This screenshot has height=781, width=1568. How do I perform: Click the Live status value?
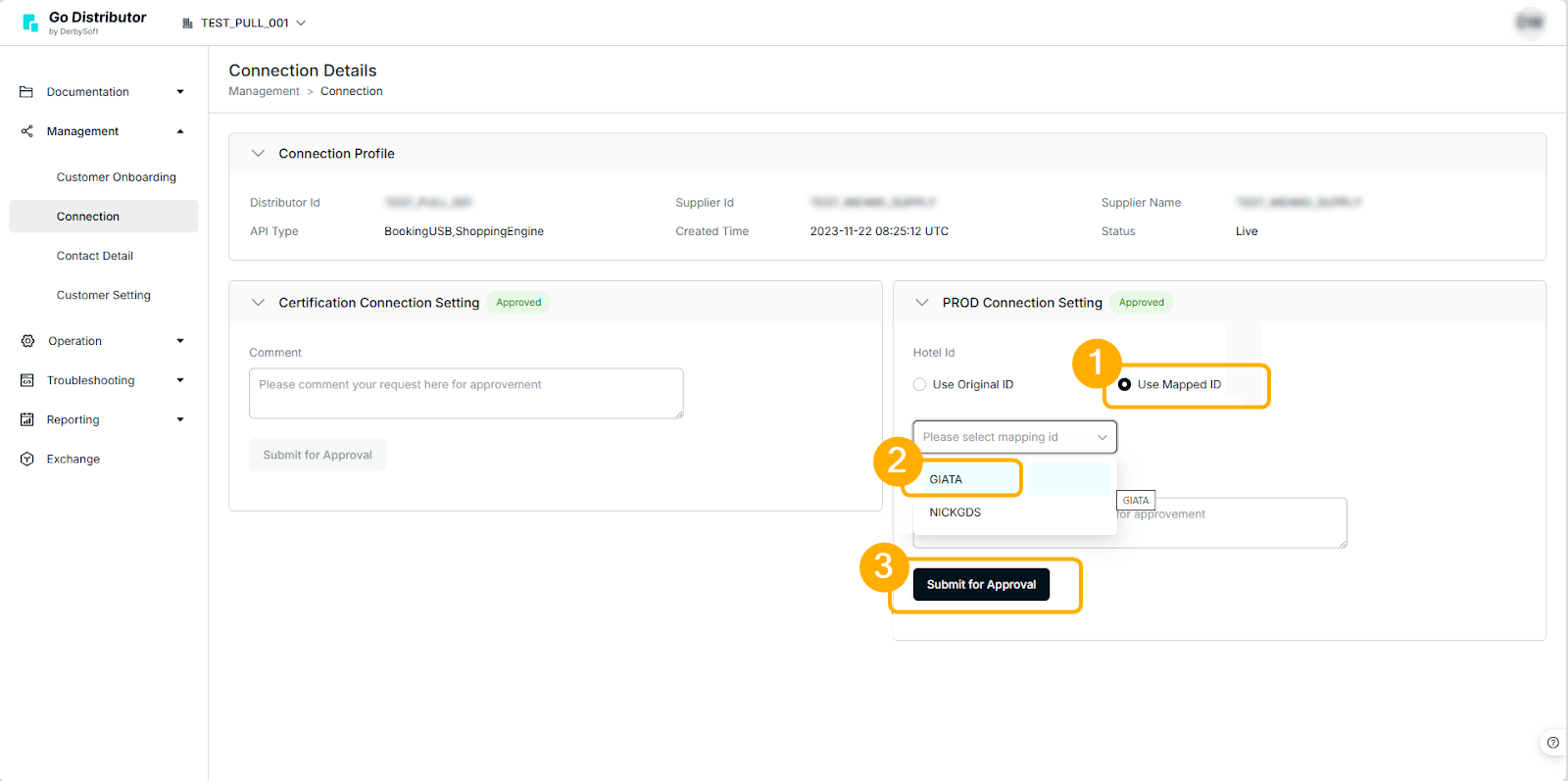(1247, 231)
